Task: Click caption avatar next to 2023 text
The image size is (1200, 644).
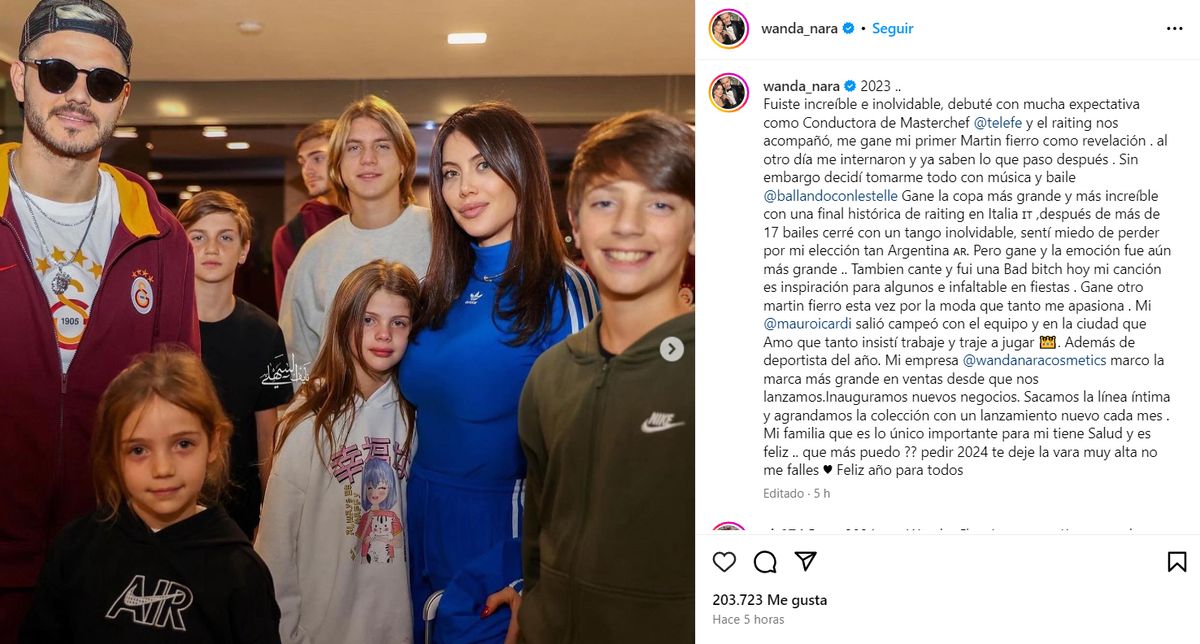Action: point(728,93)
